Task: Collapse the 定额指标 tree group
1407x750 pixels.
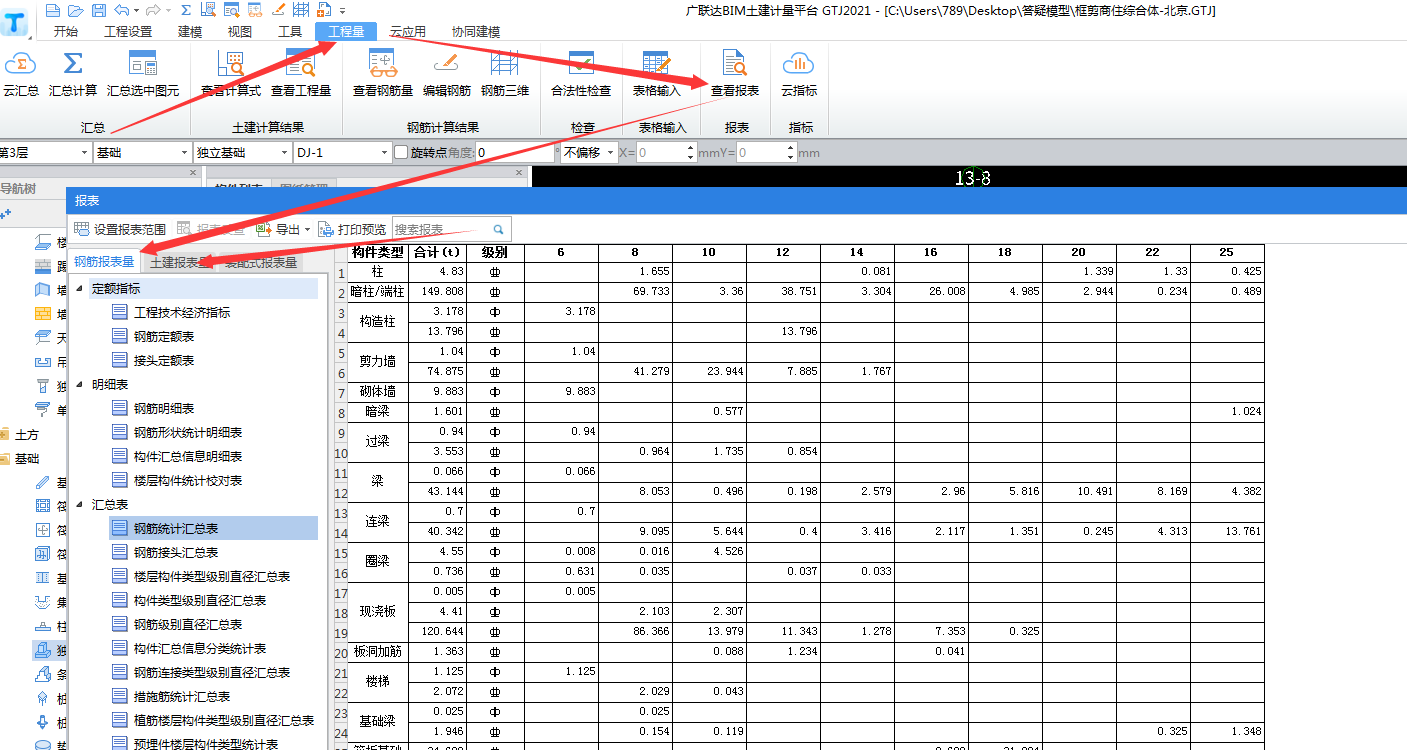Action: point(79,288)
